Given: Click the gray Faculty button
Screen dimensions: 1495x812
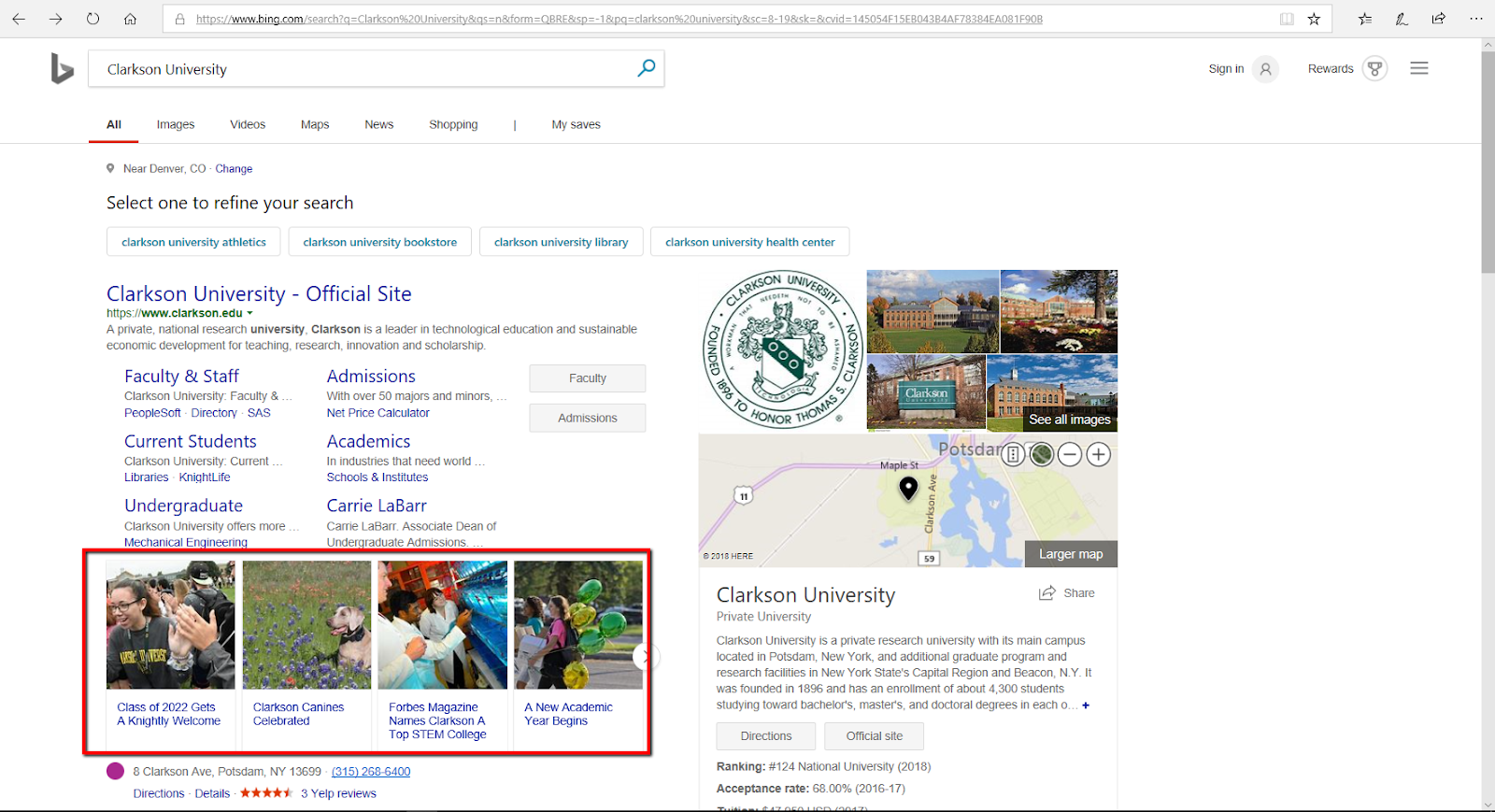Looking at the screenshot, I should point(588,378).
